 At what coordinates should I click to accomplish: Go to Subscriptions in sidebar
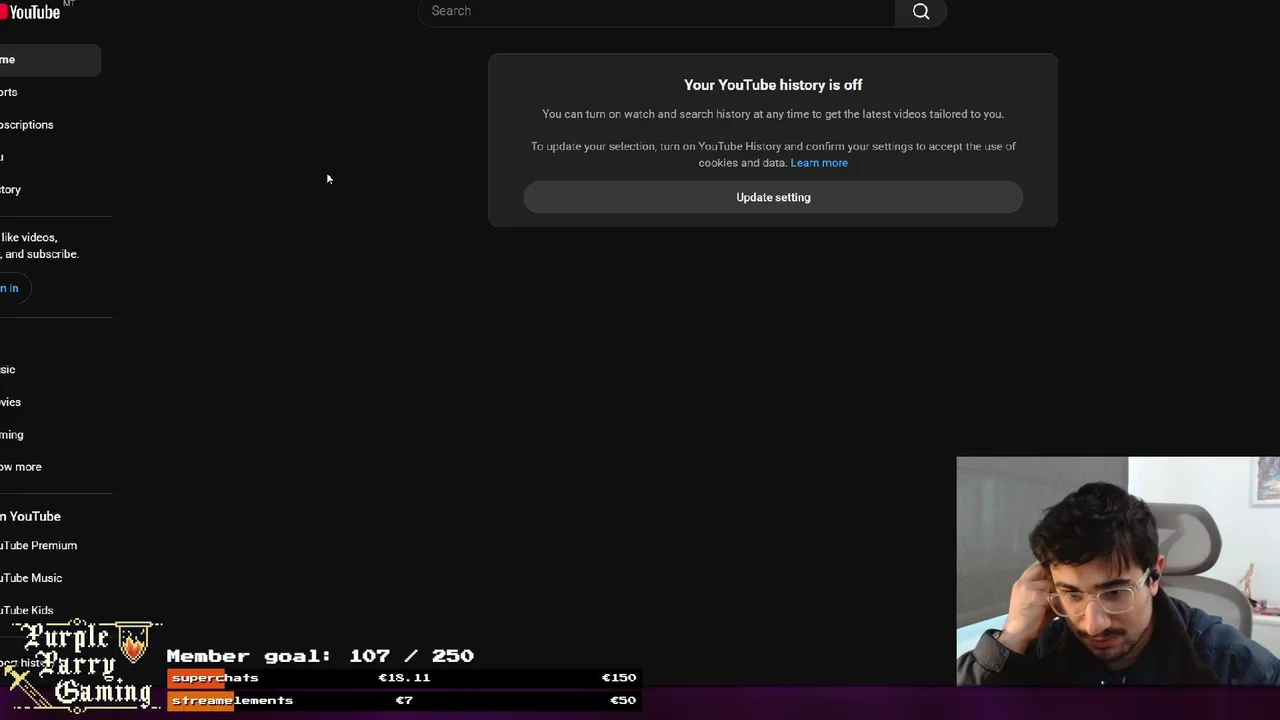click(x=27, y=125)
